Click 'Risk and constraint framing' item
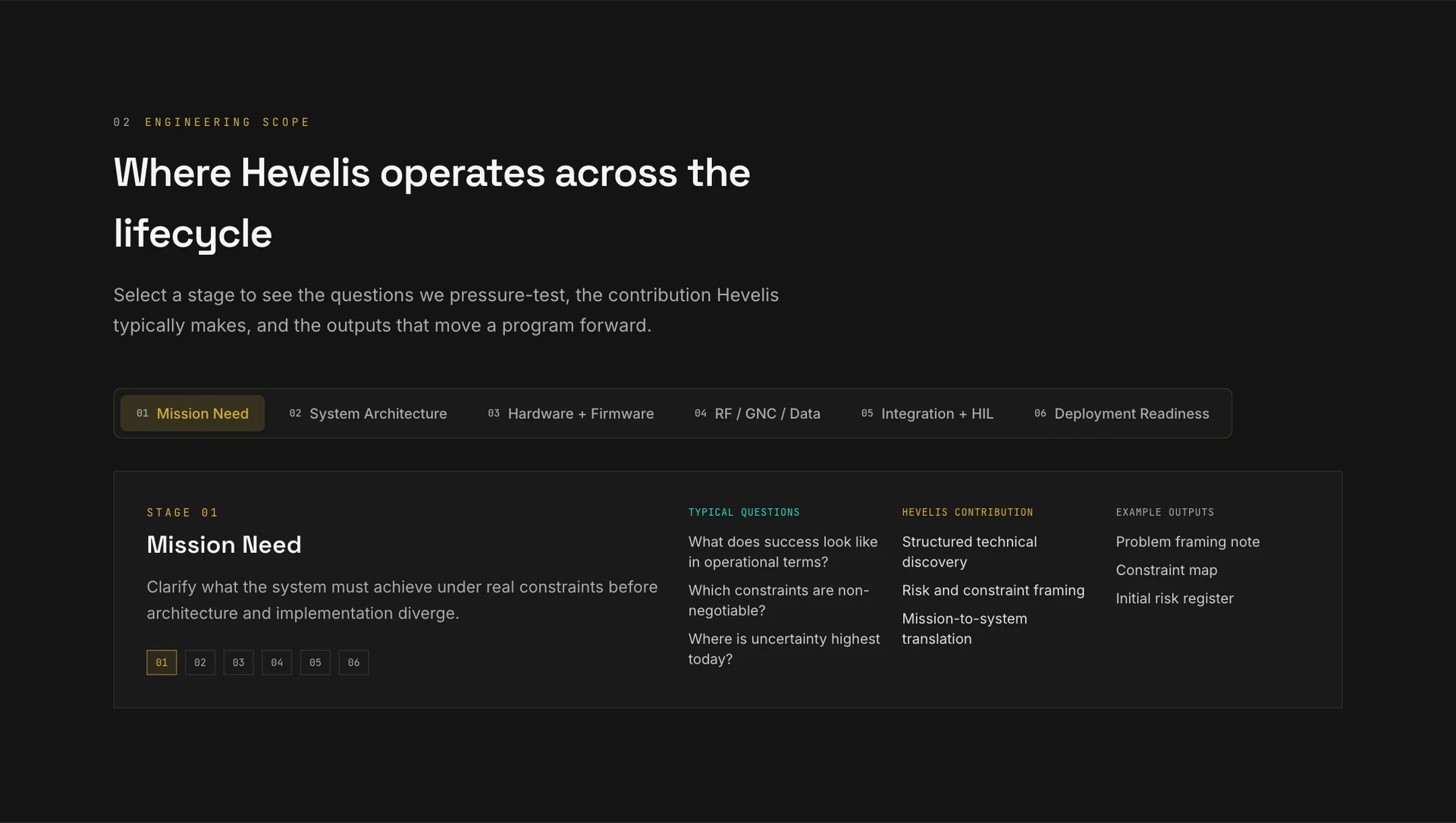Viewport: 1456px width, 823px height. [993, 590]
